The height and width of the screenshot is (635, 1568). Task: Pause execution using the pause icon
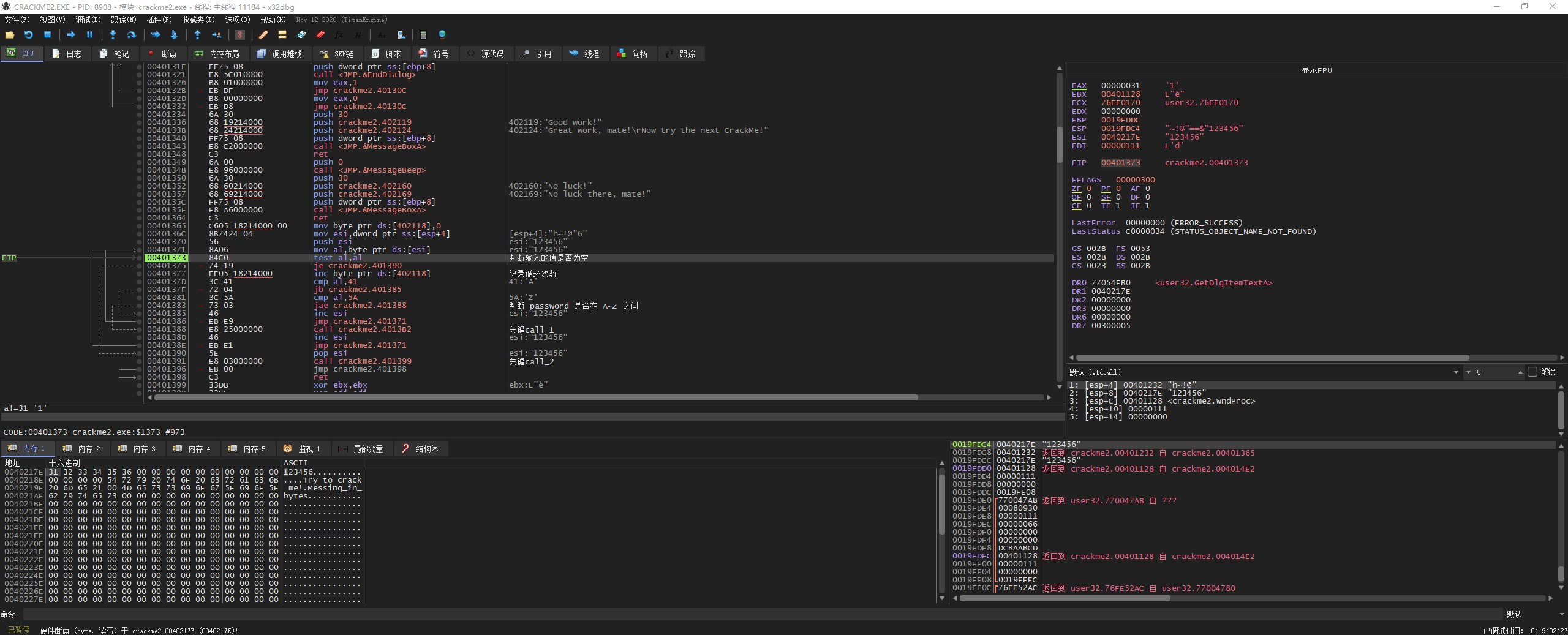tap(89, 35)
